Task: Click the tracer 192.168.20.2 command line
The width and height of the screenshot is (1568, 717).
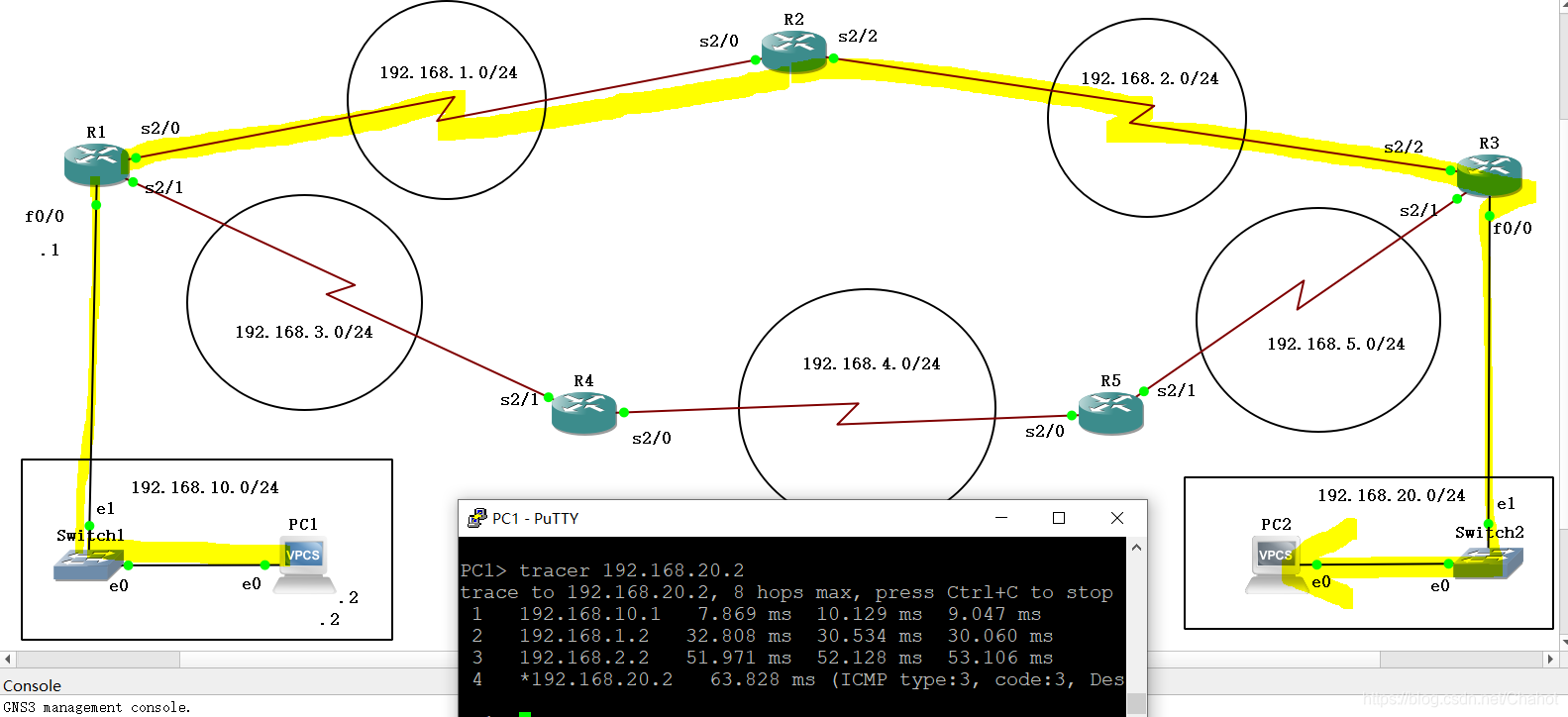Action: (x=602, y=570)
